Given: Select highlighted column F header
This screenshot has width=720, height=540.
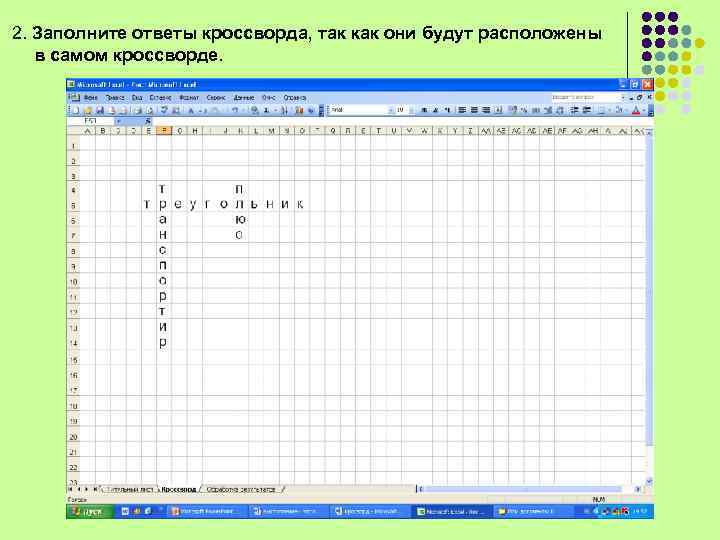Looking at the screenshot, I should coord(164,131).
